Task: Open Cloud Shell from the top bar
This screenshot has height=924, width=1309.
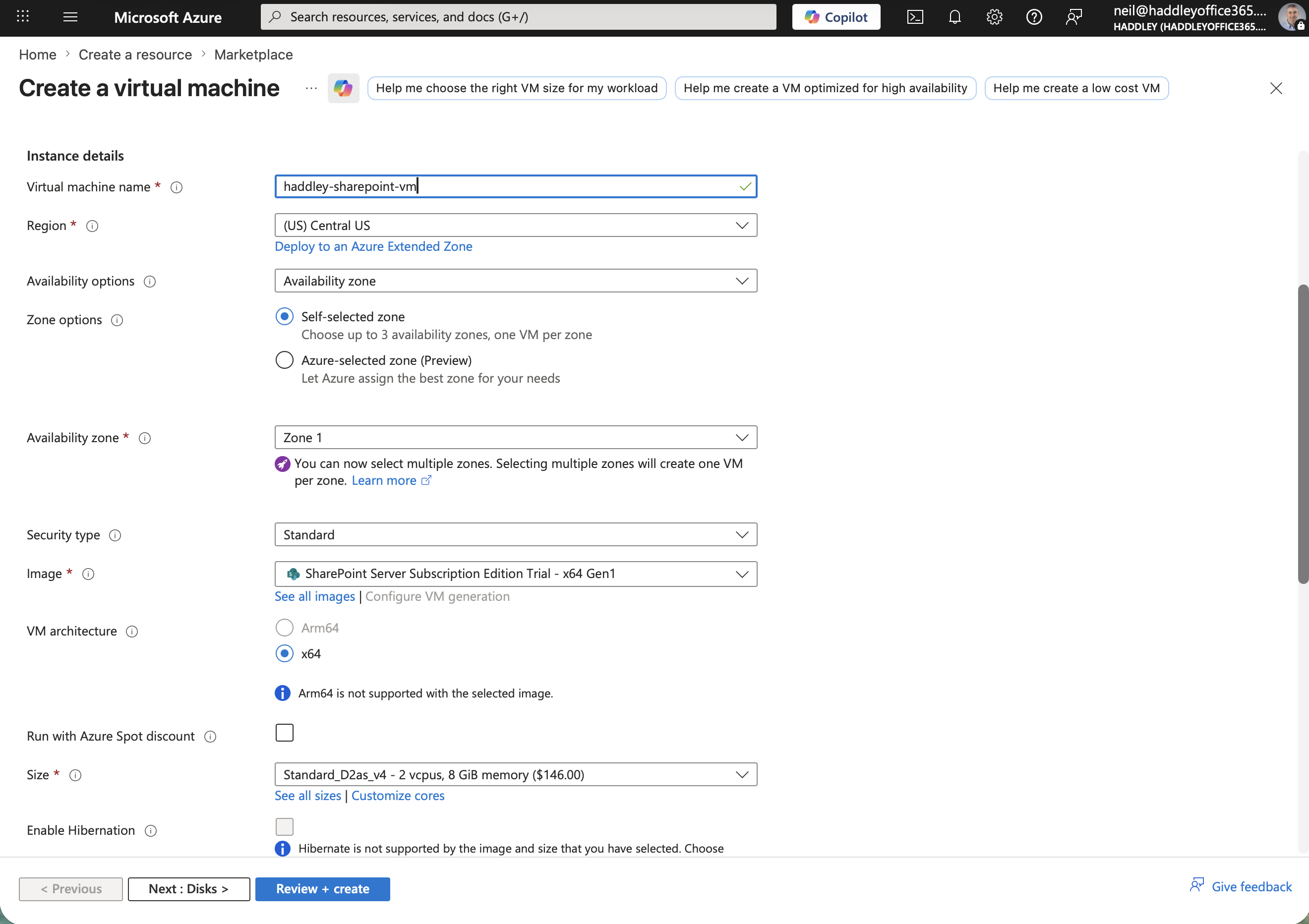Action: click(x=915, y=17)
